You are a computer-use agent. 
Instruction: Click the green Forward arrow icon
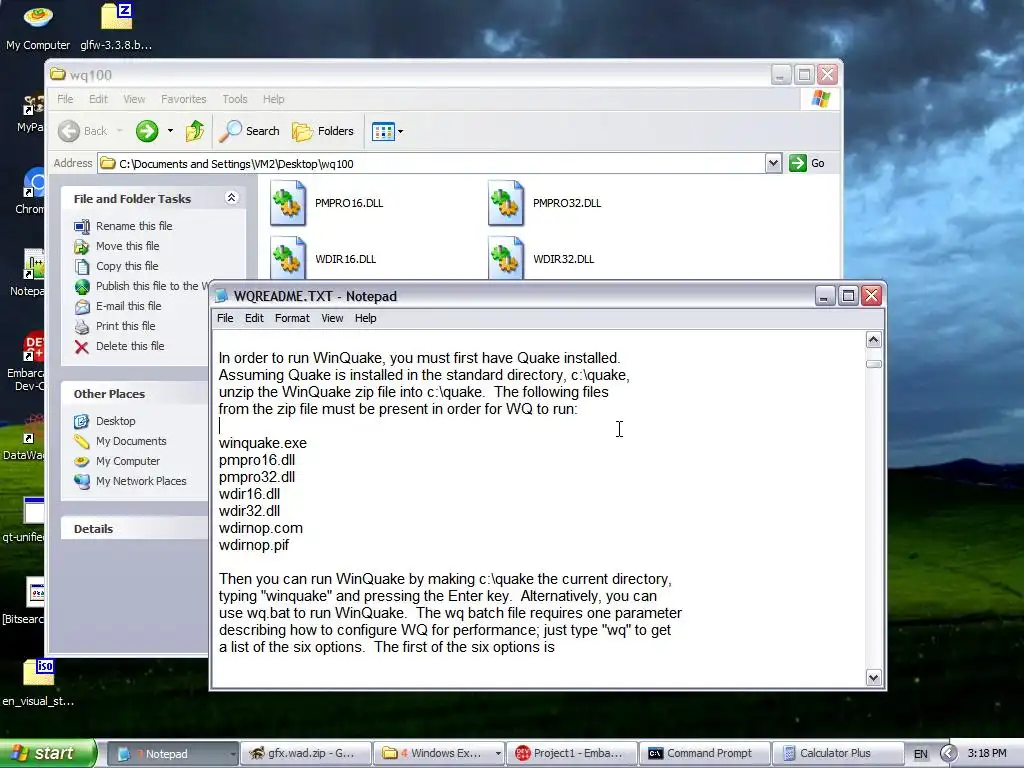[147, 131]
